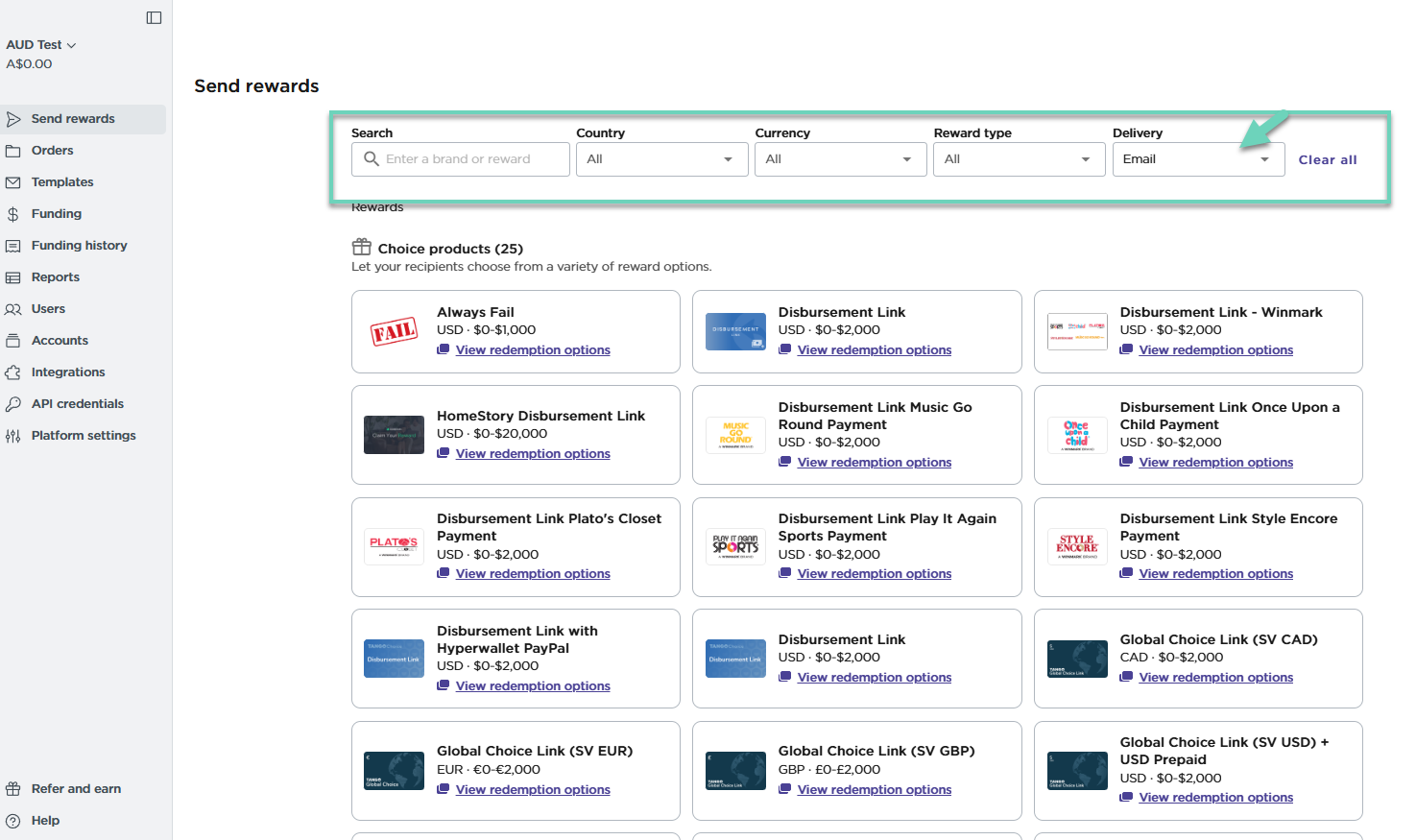Click the API credentials key icon
The height and width of the screenshot is (840, 1416).
coord(13,404)
